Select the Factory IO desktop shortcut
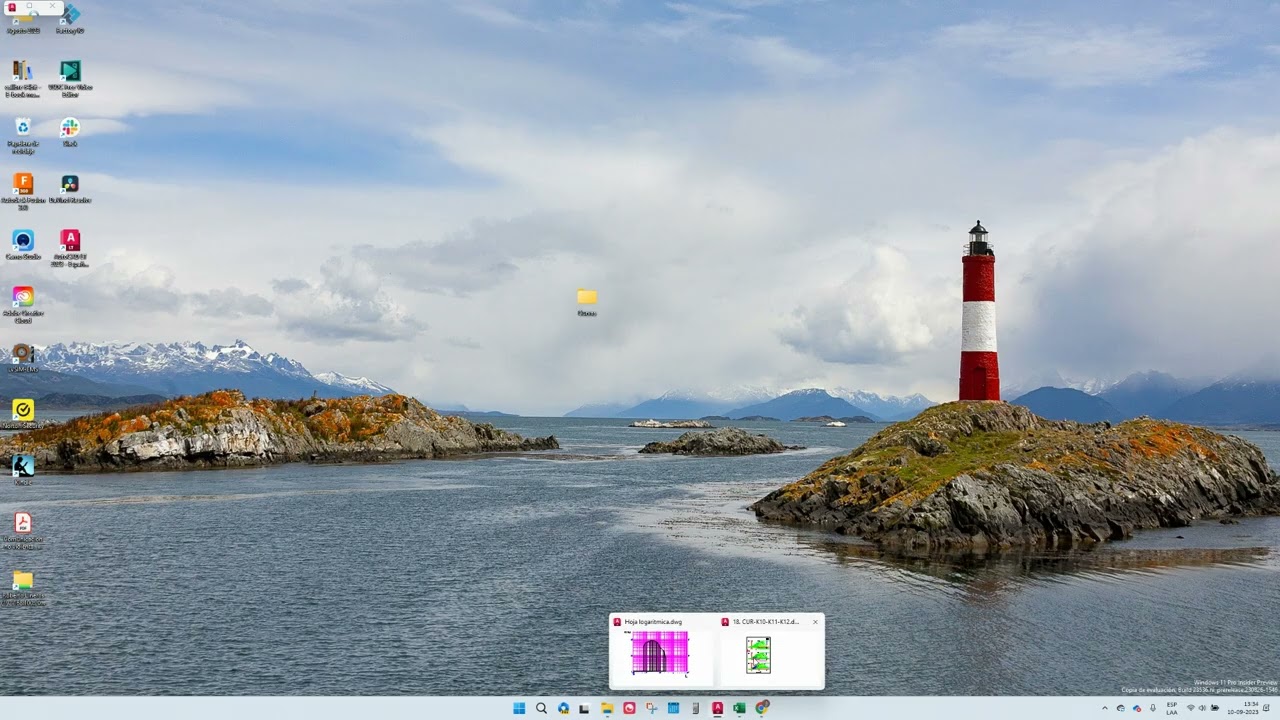Viewport: 1280px width, 720px height. 70,18
